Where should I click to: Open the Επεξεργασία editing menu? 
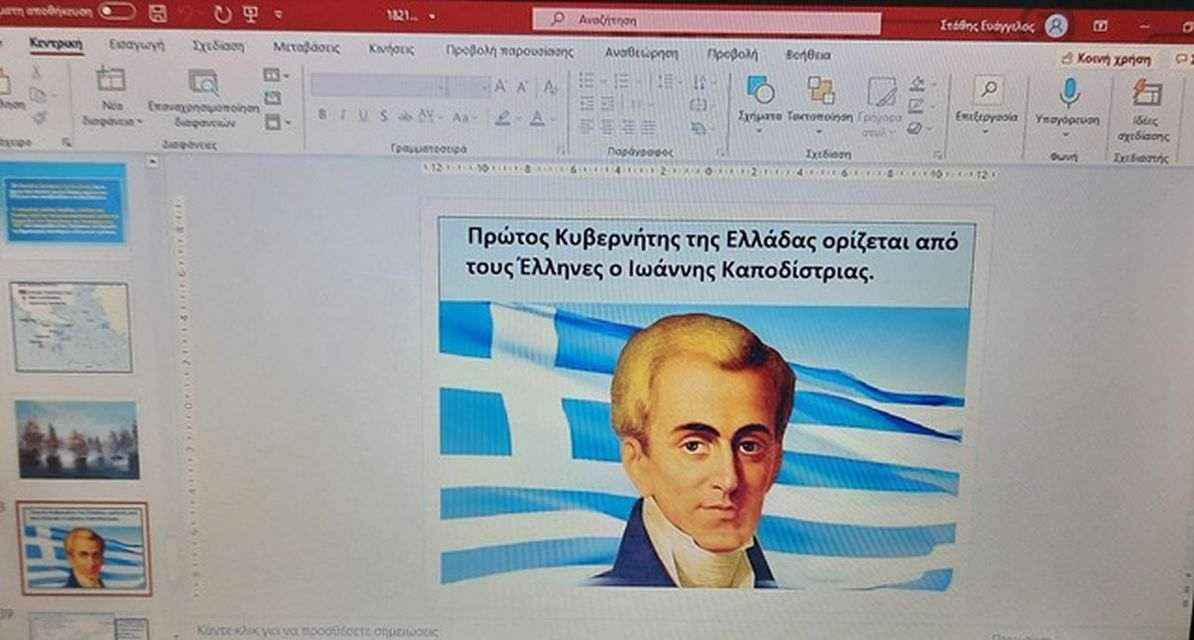pos(987,104)
